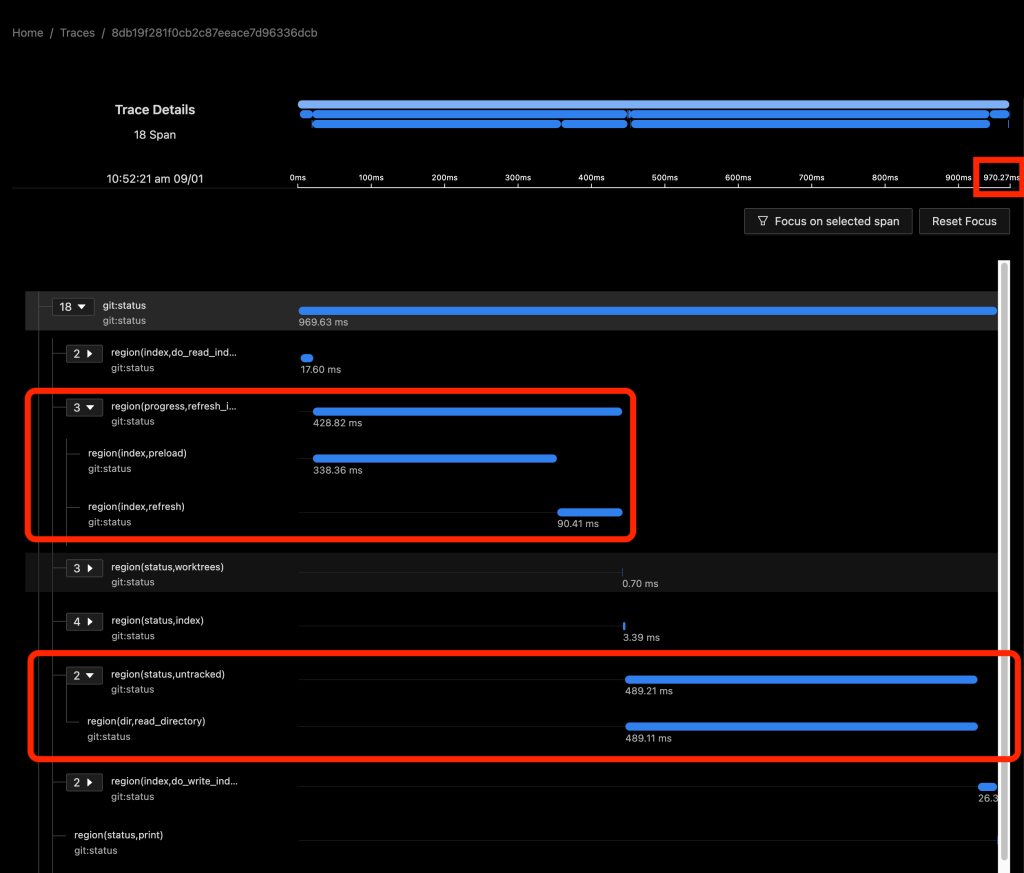
Task: Click the Home breadcrumb link
Action: pos(27,33)
